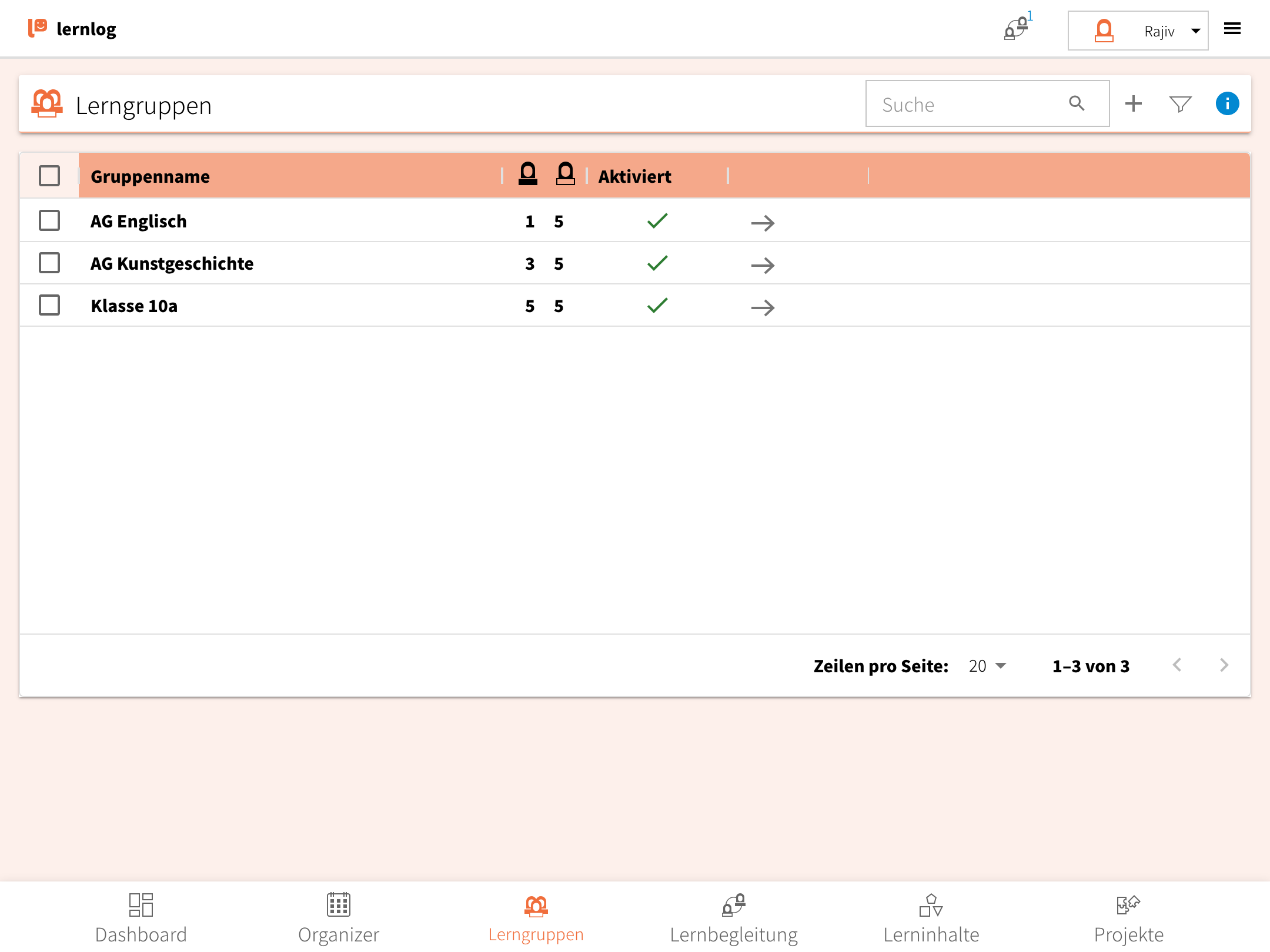Click the search magnifier icon

click(1077, 103)
